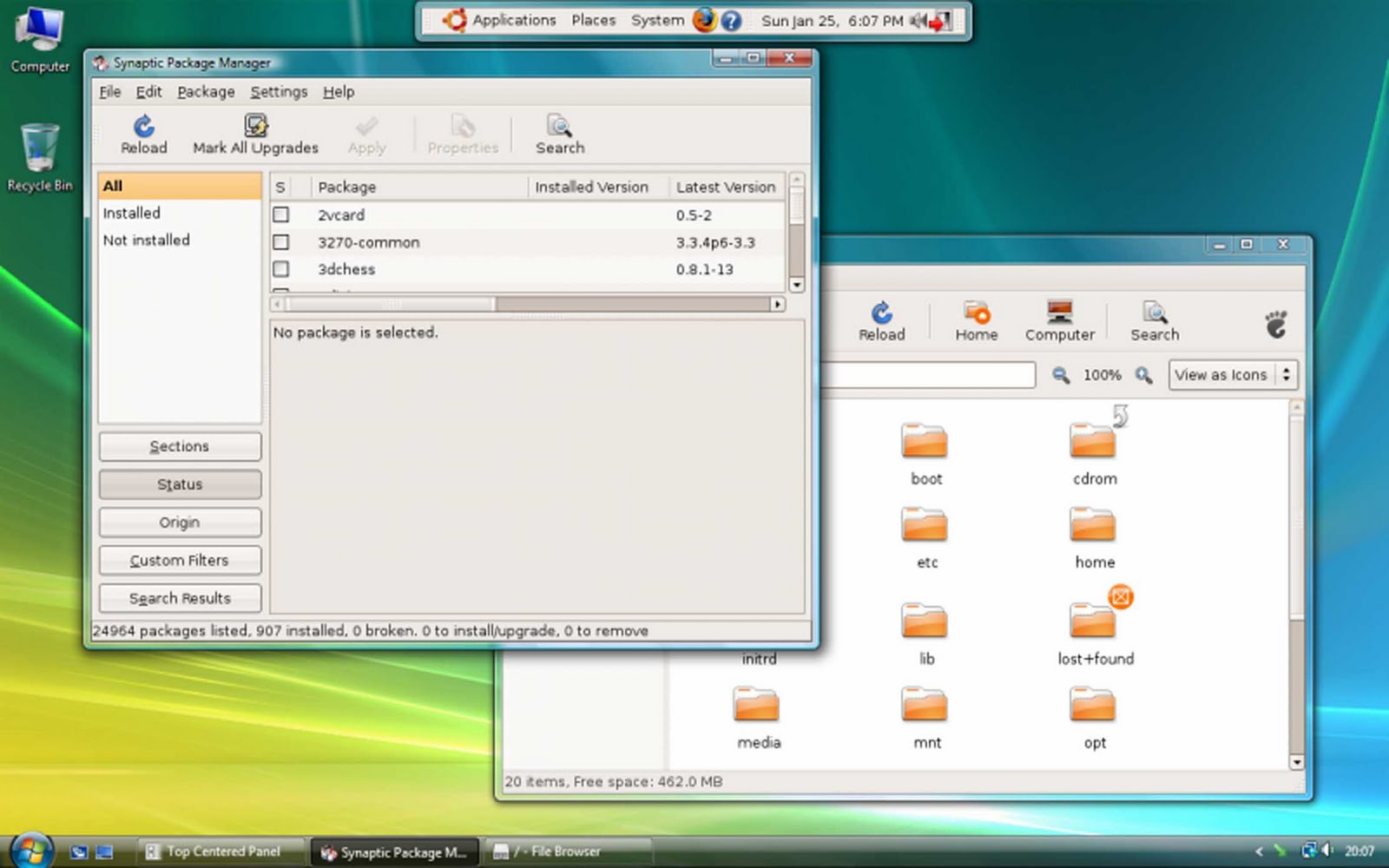This screenshot has width=1389, height=868.
Task: Select the All status filter
Action: 180,186
